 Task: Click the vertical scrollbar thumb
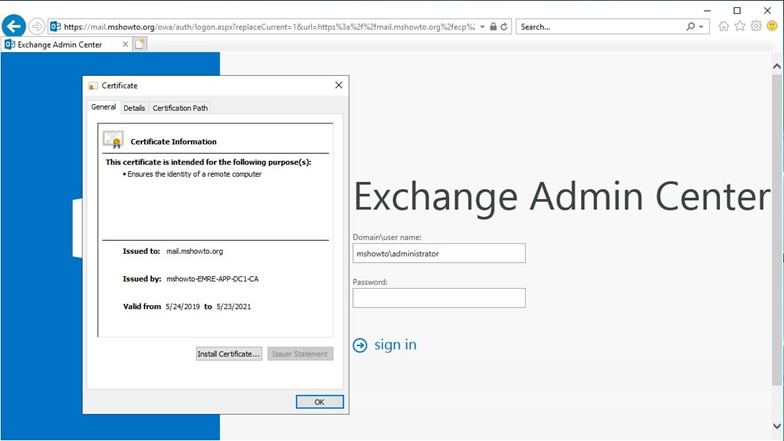coord(776,230)
